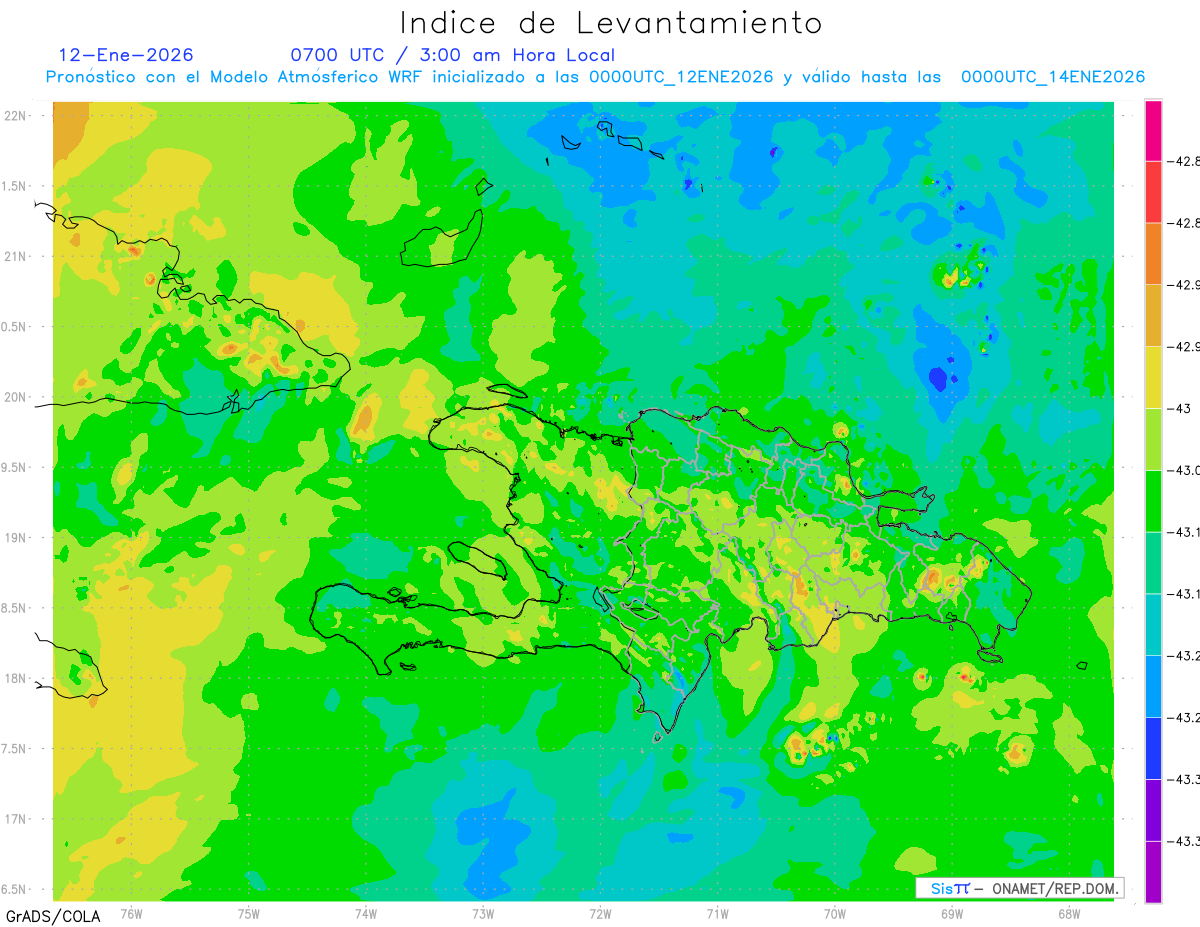The width and height of the screenshot is (1200, 927).
Task: Pick the dark blue legend swatch
Action: point(1153,748)
